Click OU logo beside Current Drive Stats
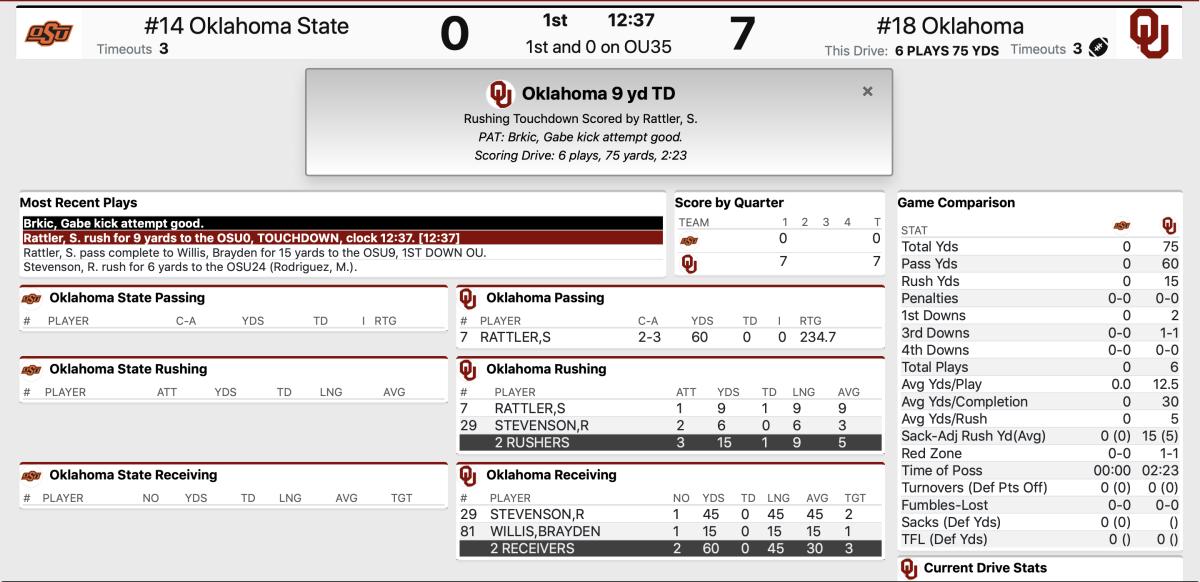 pyautogui.click(x=908, y=568)
